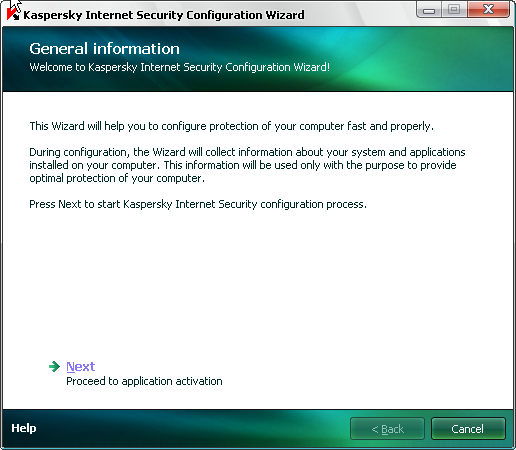Click the paragraph starting 'During configuration, the Wizard'
Screen dimensions: 516x450
pyautogui.click(x=247, y=165)
